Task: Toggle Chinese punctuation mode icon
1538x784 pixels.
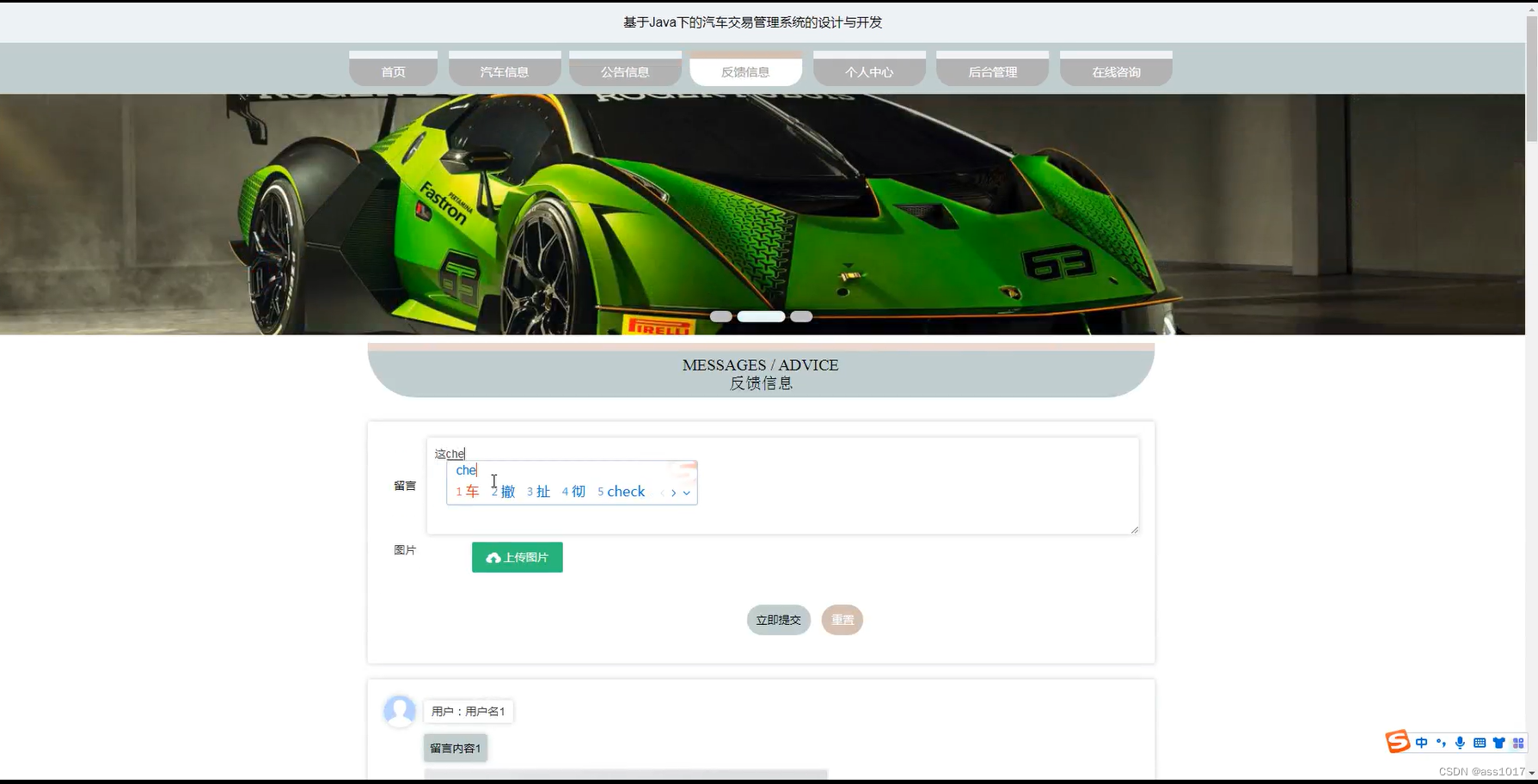Action: point(1441,743)
